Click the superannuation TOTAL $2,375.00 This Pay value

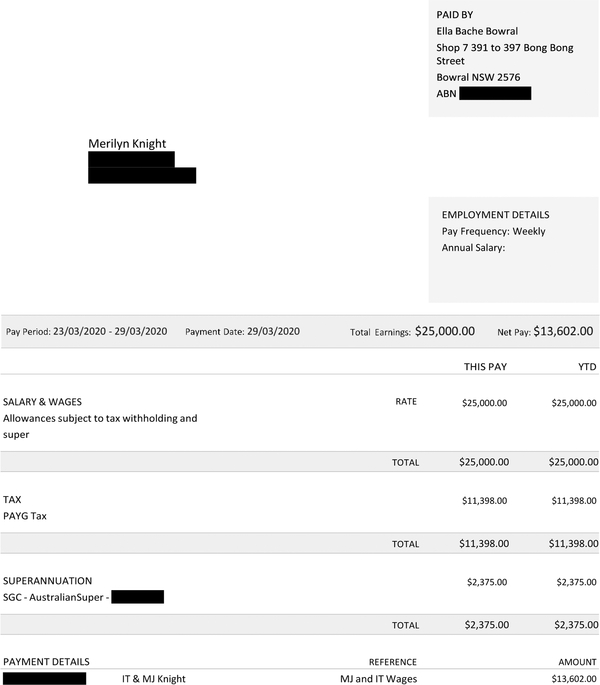487,625
